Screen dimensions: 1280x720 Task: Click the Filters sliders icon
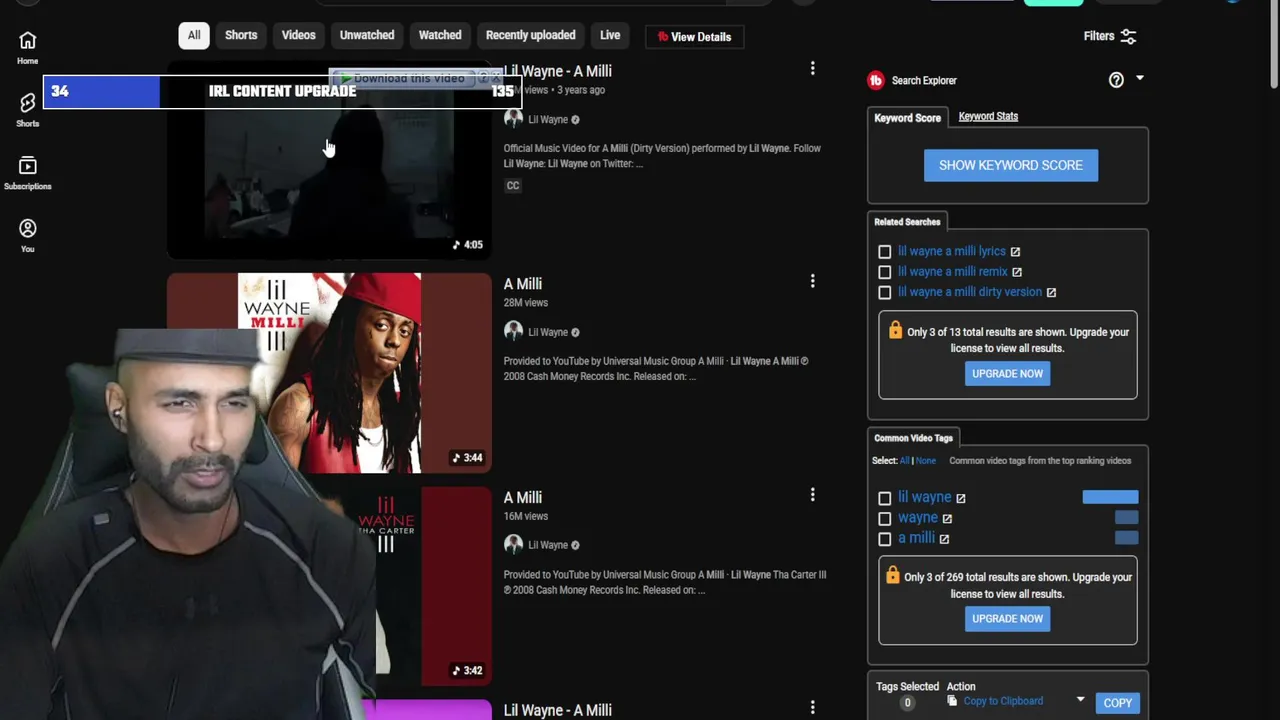point(1128,36)
